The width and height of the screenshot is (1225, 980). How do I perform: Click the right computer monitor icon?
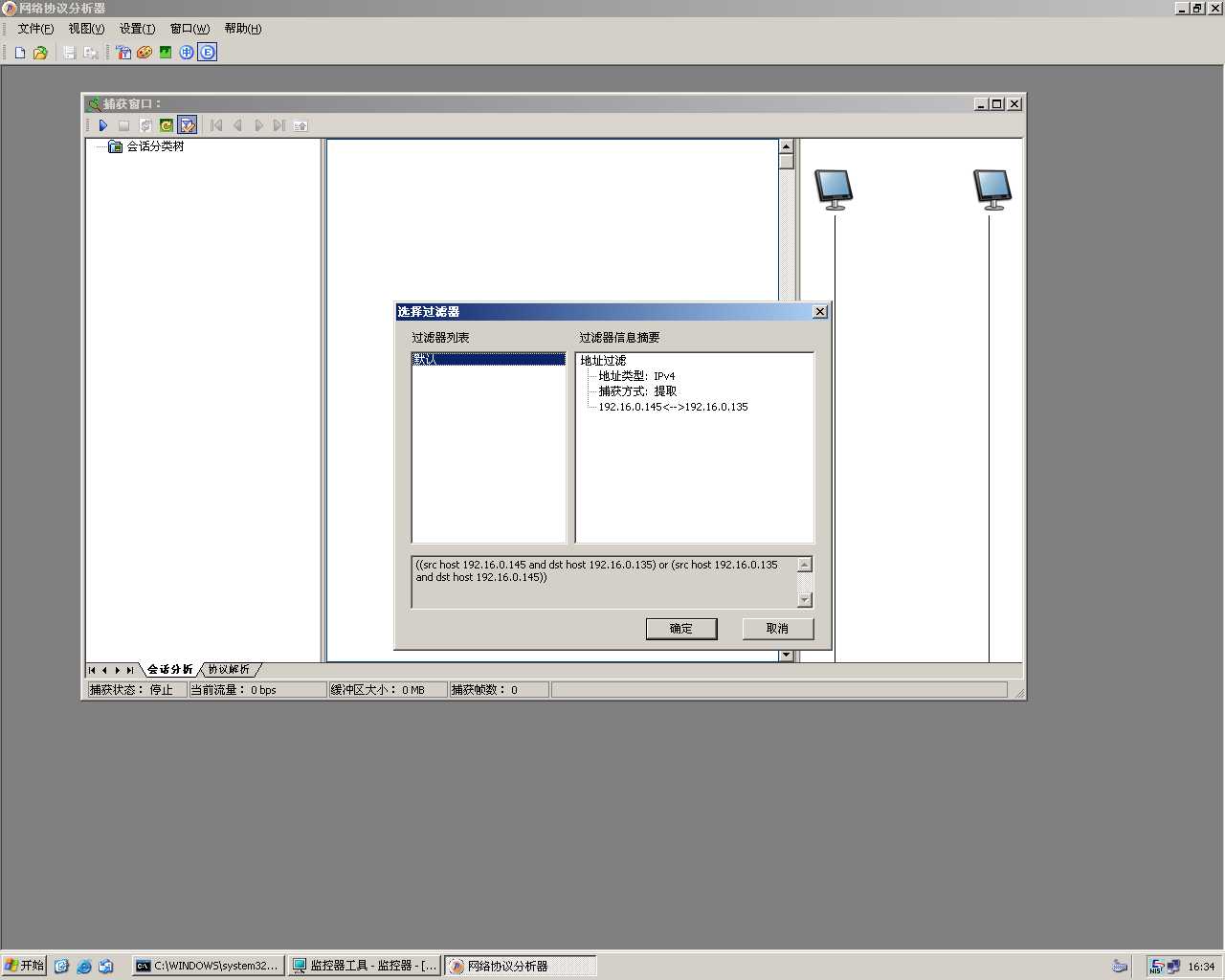992,189
